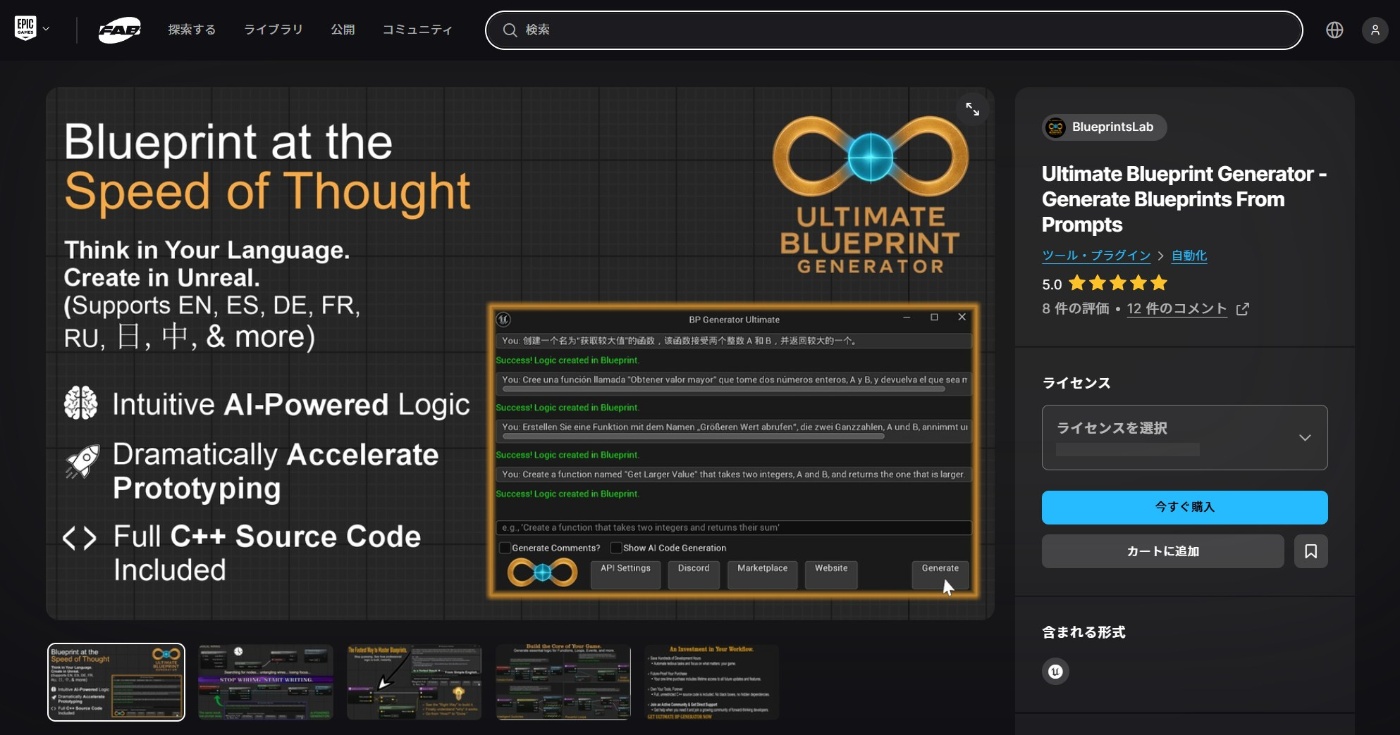Open the external link icon beside comments

(1242, 309)
